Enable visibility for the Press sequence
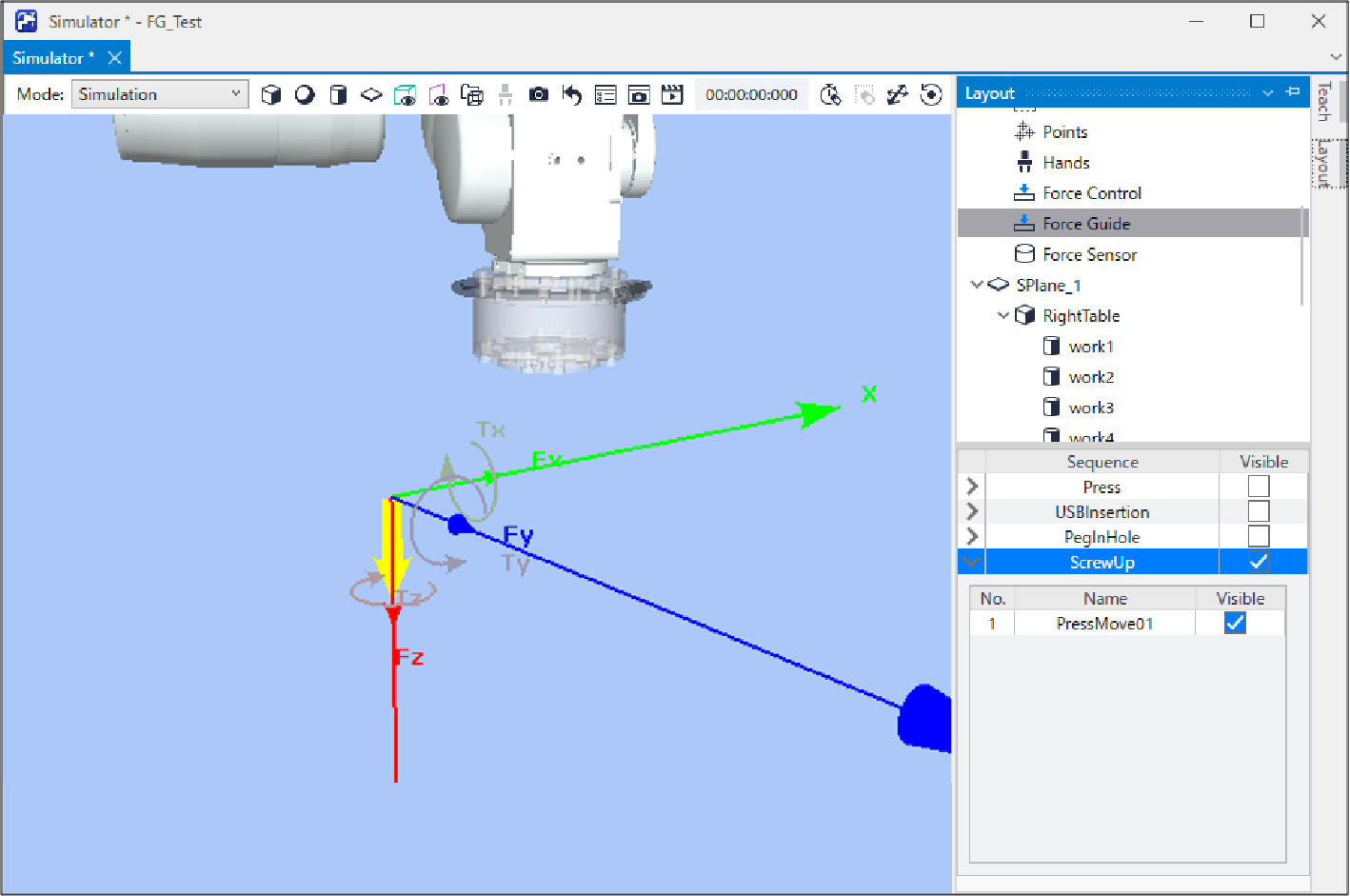The height and width of the screenshot is (896, 1350). coord(1258,487)
